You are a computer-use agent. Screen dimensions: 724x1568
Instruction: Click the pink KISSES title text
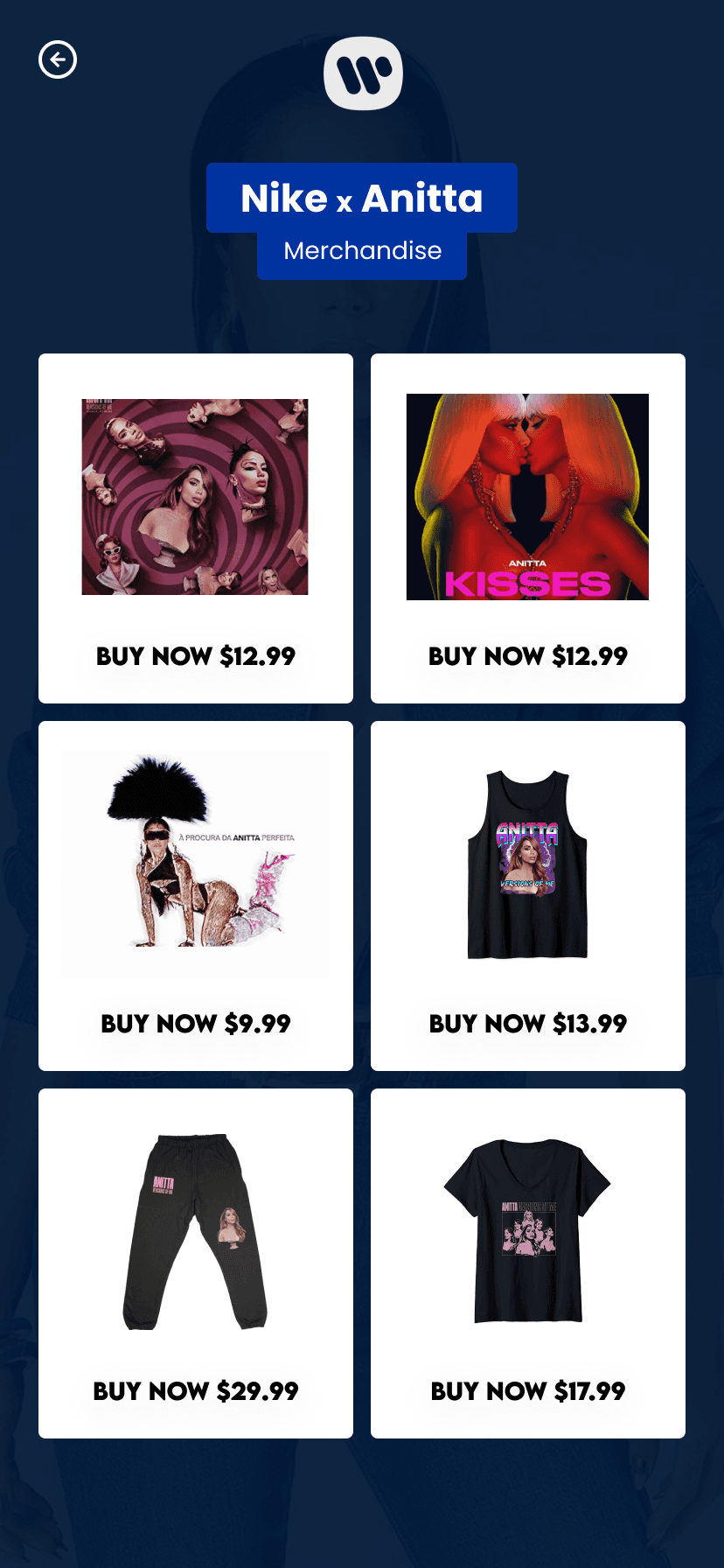pos(527,584)
